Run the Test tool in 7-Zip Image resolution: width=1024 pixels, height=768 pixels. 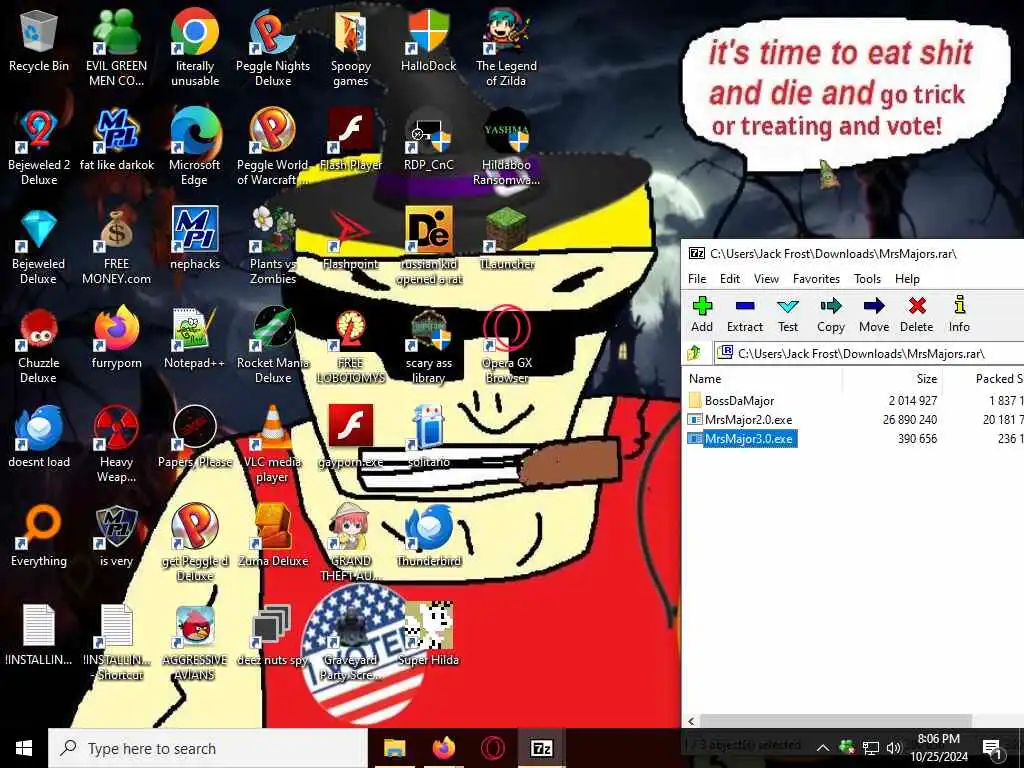tap(788, 314)
